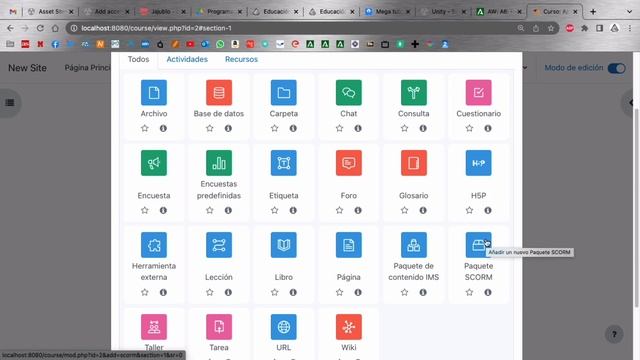Image resolution: width=640 pixels, height=360 pixels.
Task: Add a Libro resource
Action: click(284, 245)
